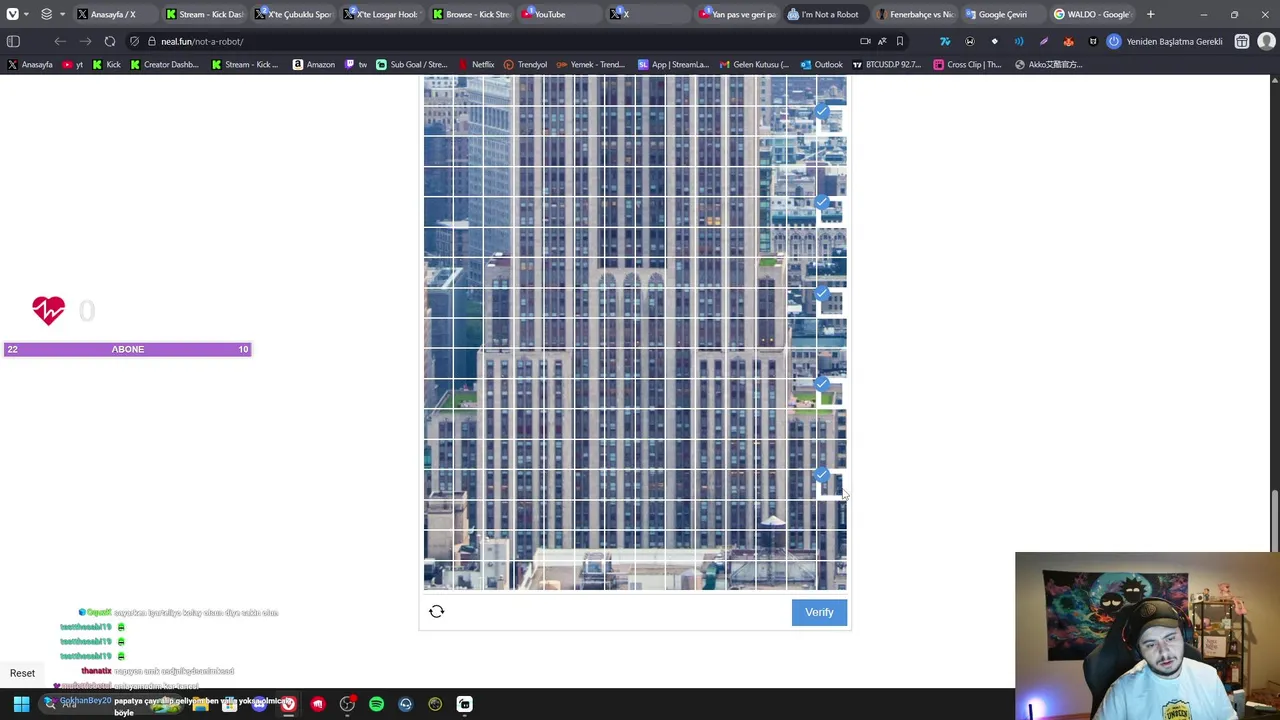Bookmark this page with the bookmark icon
Screen dimensions: 1280x720
pos(900,41)
